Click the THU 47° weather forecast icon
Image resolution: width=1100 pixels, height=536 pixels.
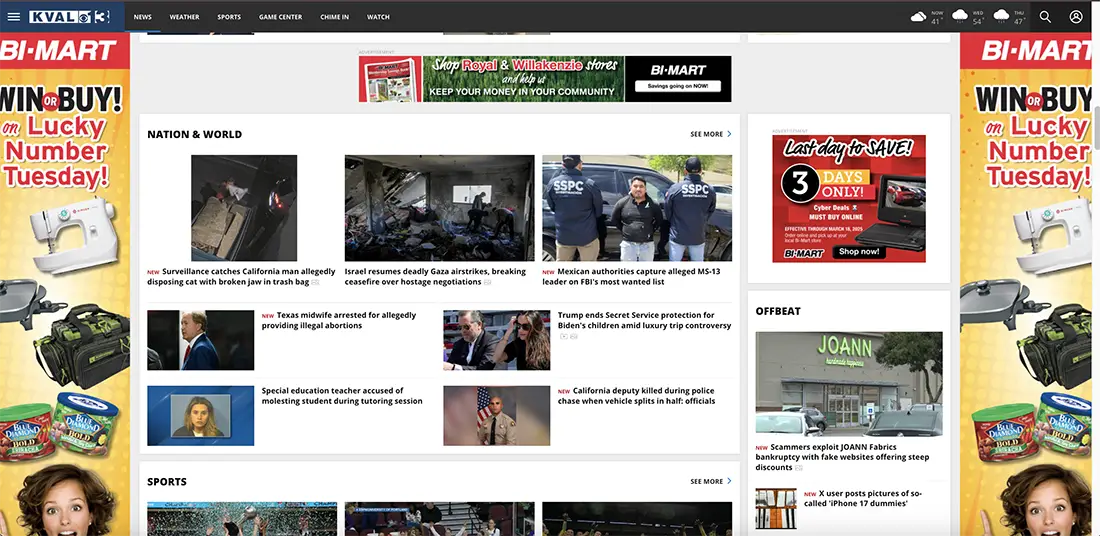pos(1001,15)
